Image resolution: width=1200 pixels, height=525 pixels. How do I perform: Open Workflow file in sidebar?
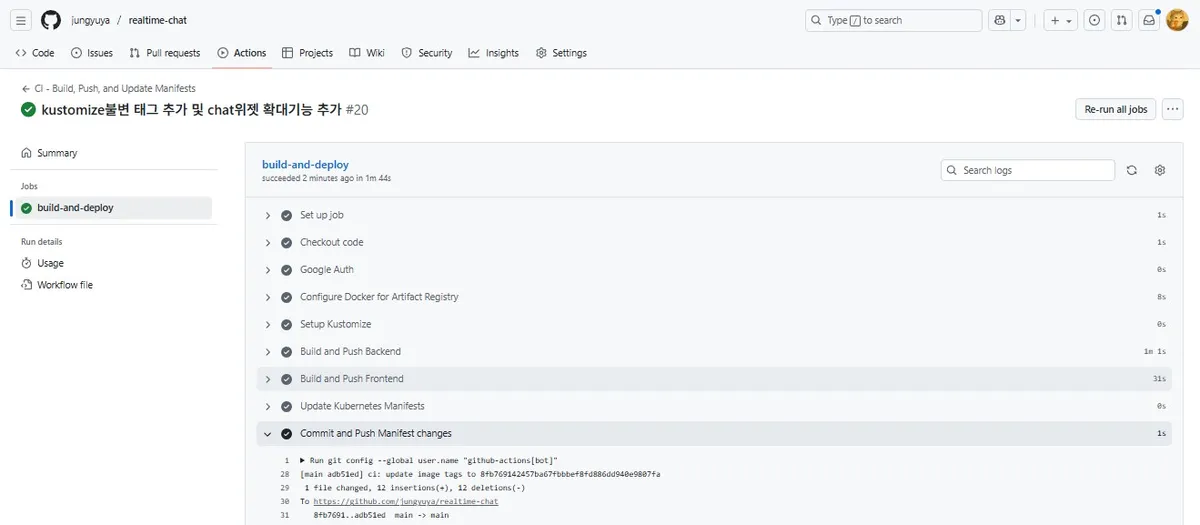pos(65,285)
